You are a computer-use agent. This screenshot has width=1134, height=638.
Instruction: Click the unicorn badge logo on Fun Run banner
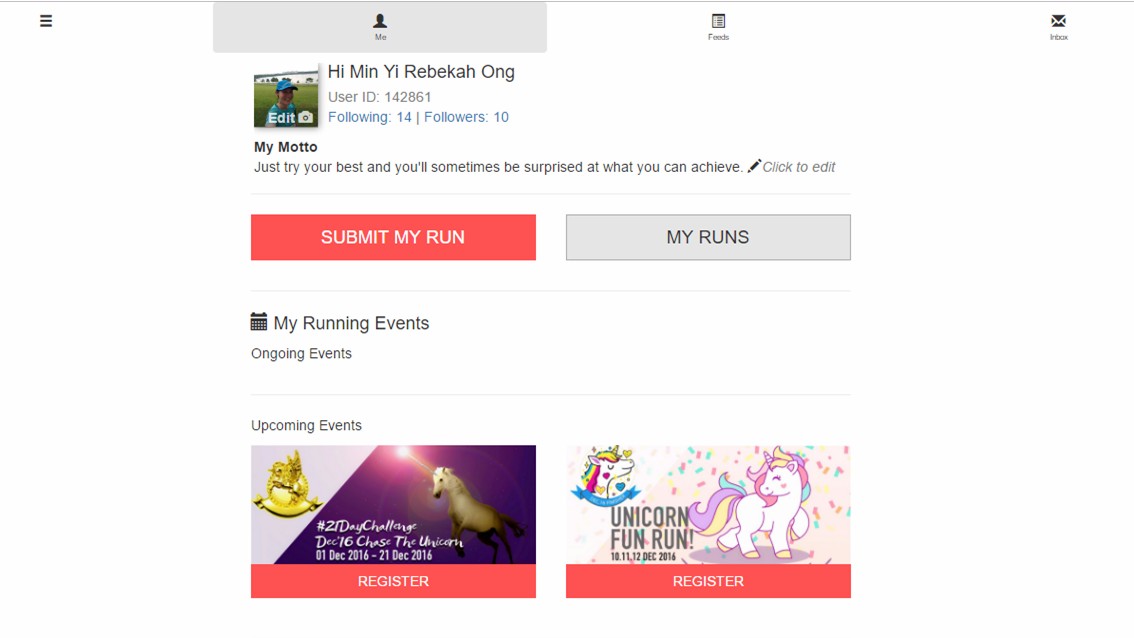[x=606, y=476]
